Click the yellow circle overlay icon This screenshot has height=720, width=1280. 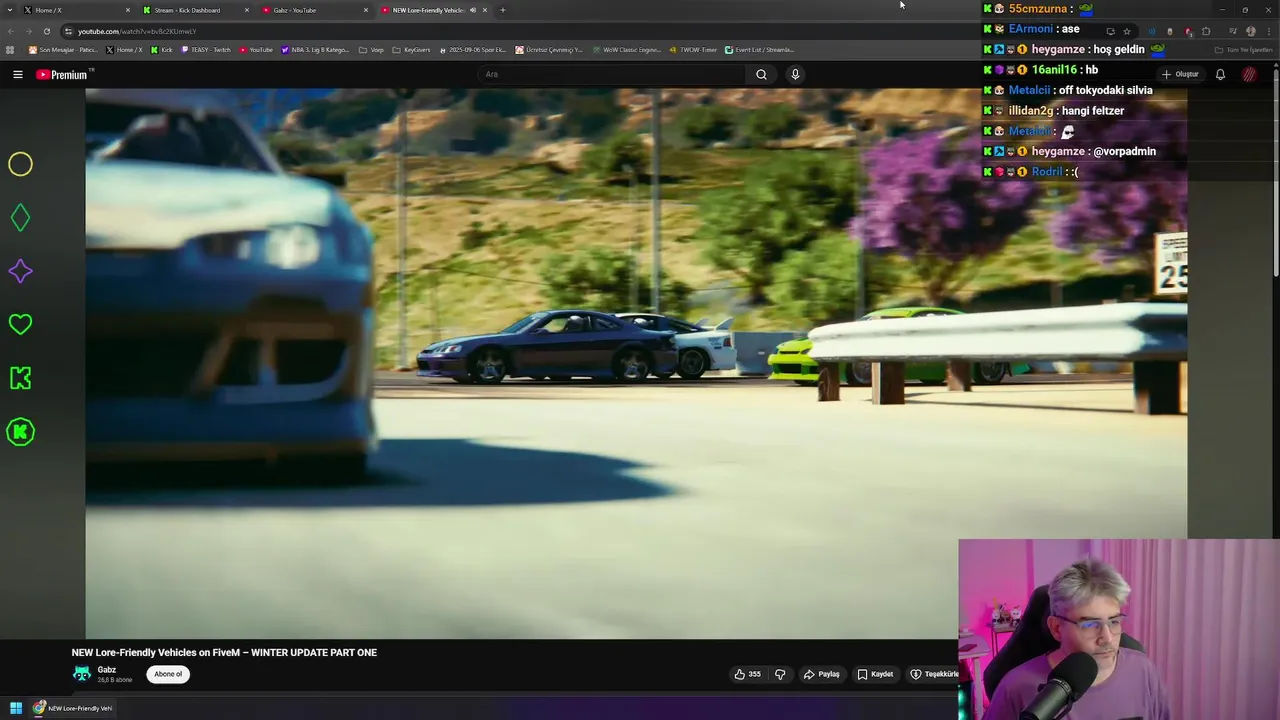tap(20, 164)
